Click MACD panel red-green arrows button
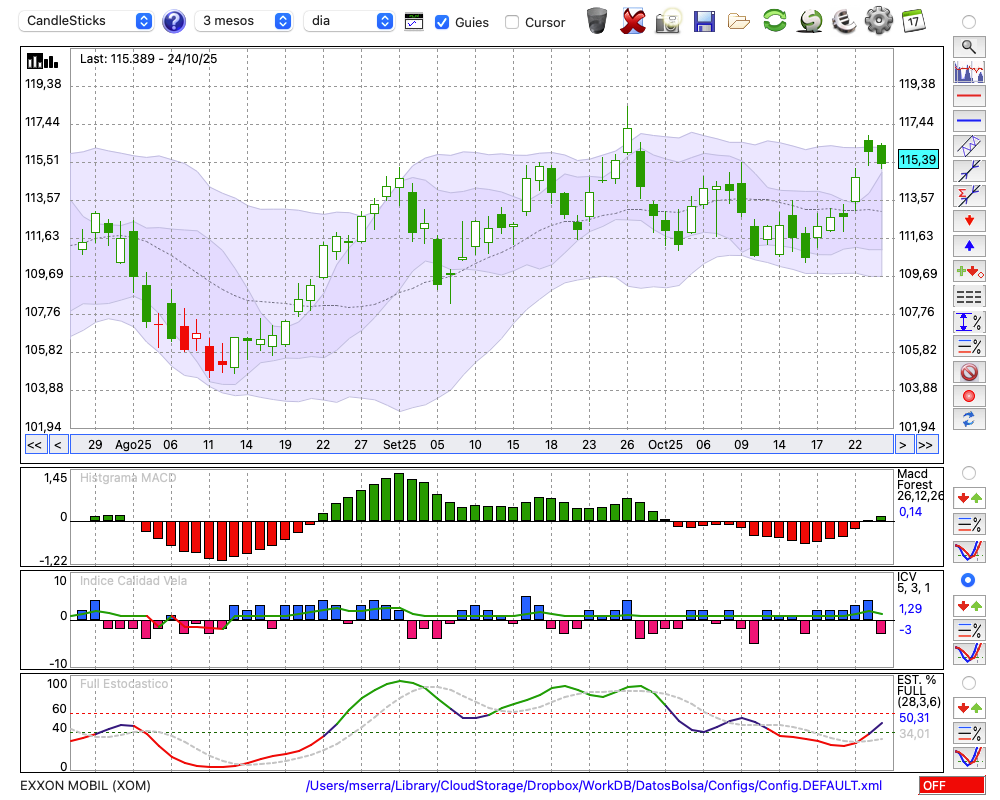Screen dimensions: 1000x800 point(969,498)
